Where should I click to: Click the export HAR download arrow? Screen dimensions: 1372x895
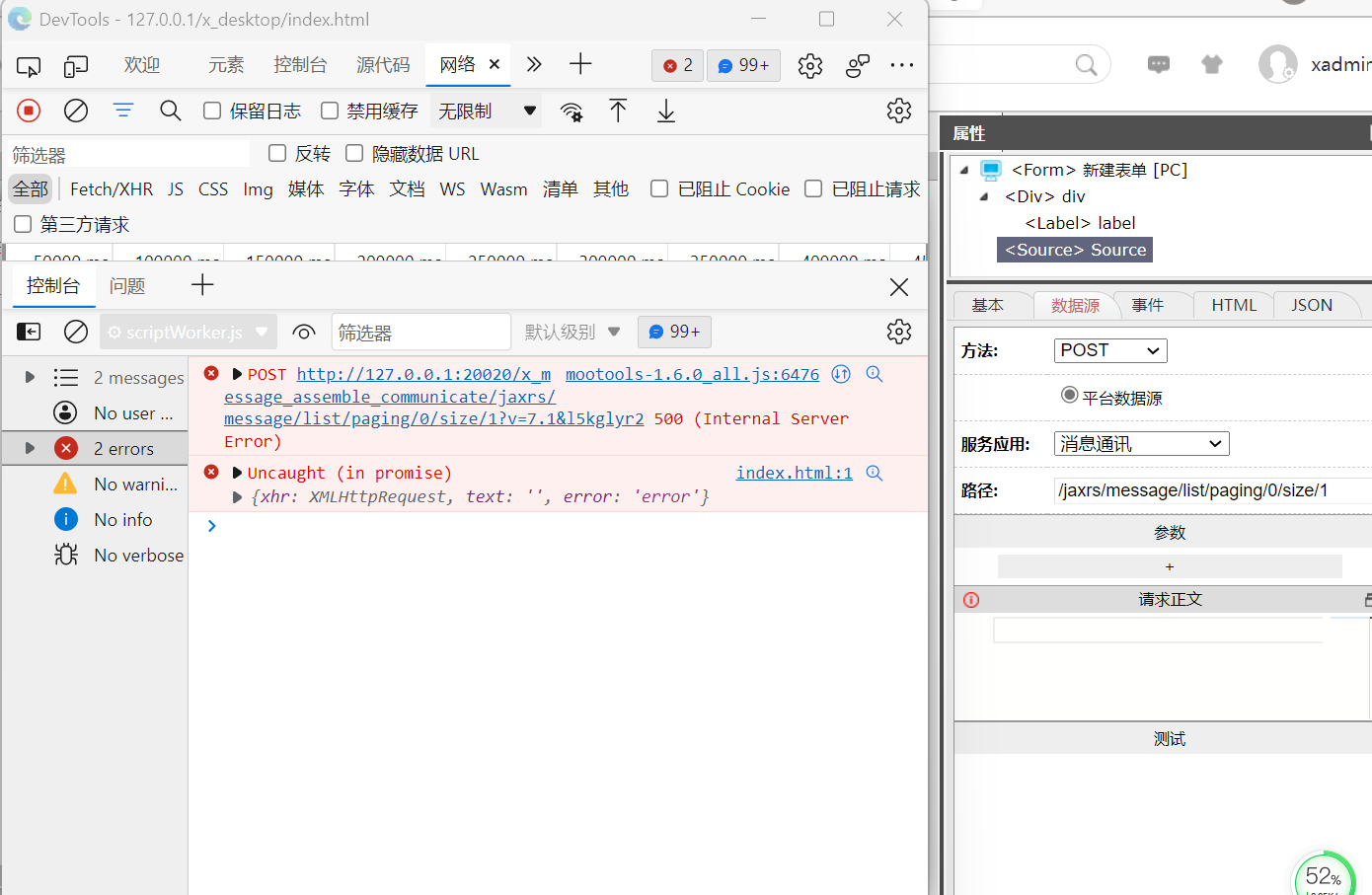(666, 112)
